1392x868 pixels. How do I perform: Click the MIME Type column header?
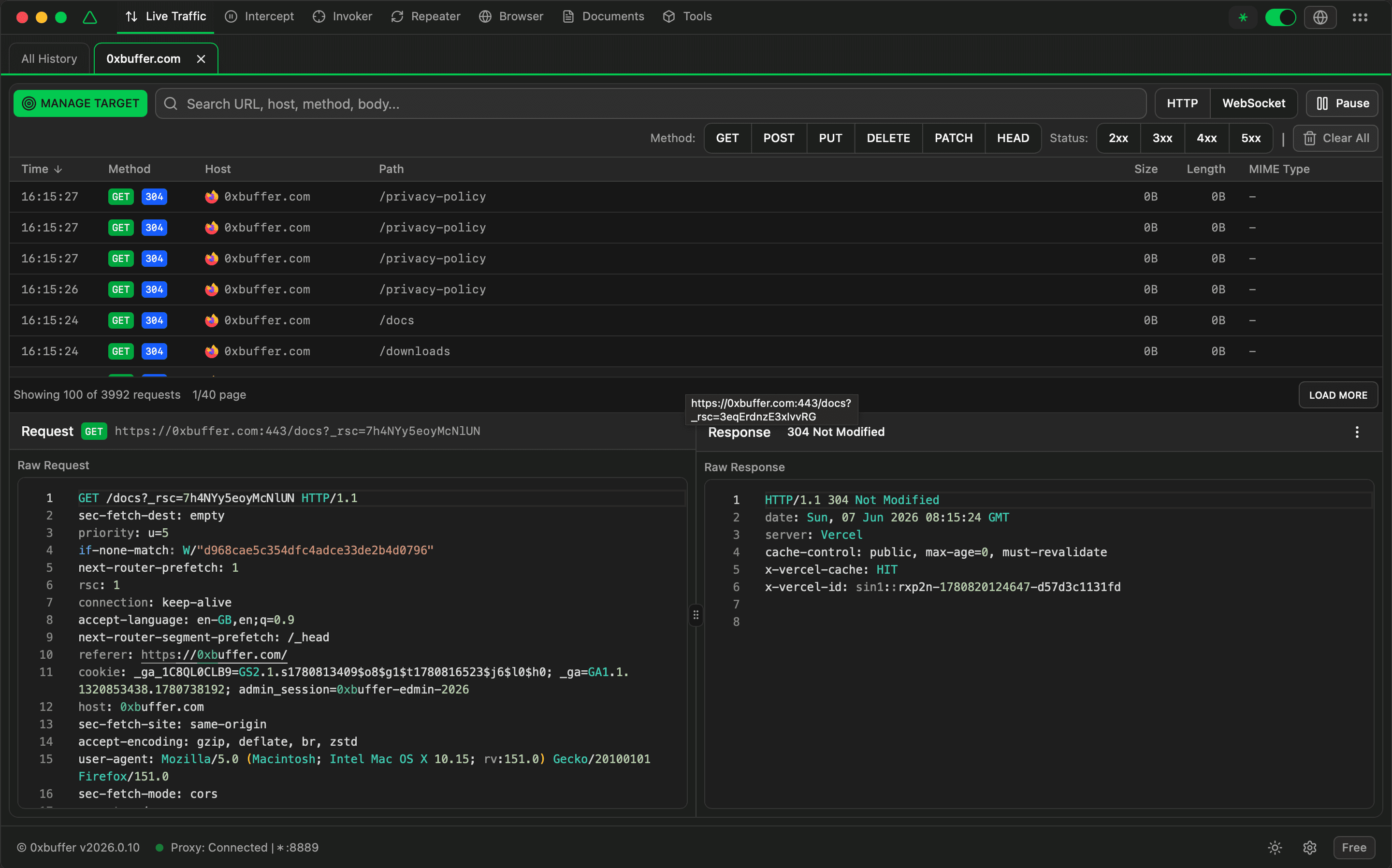pyautogui.click(x=1279, y=169)
